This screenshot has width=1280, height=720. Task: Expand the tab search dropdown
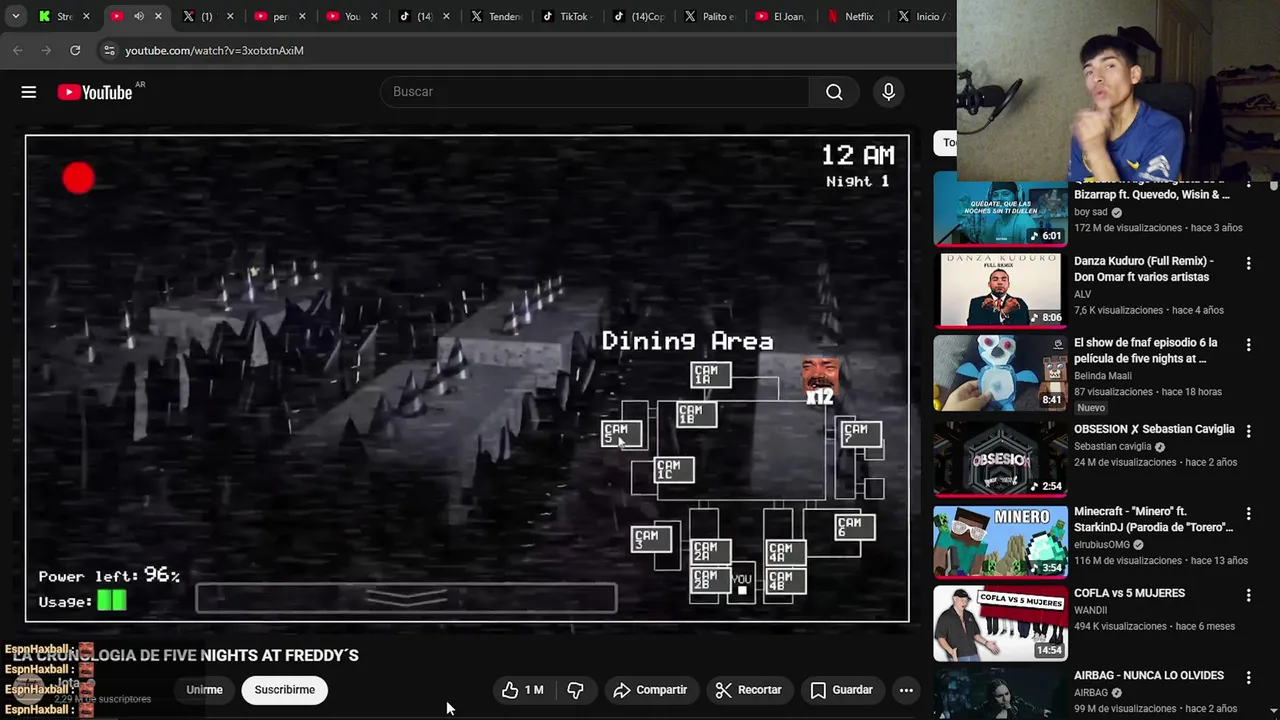click(x=15, y=16)
